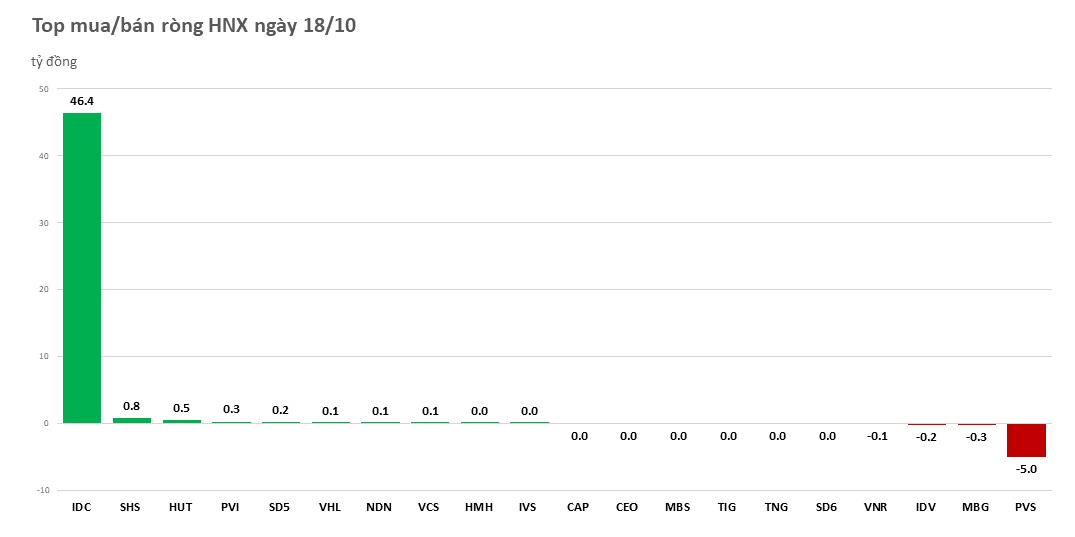Screen dimensions: 1075x537
Task: Click the red PVS bar
Action: 1026,440
